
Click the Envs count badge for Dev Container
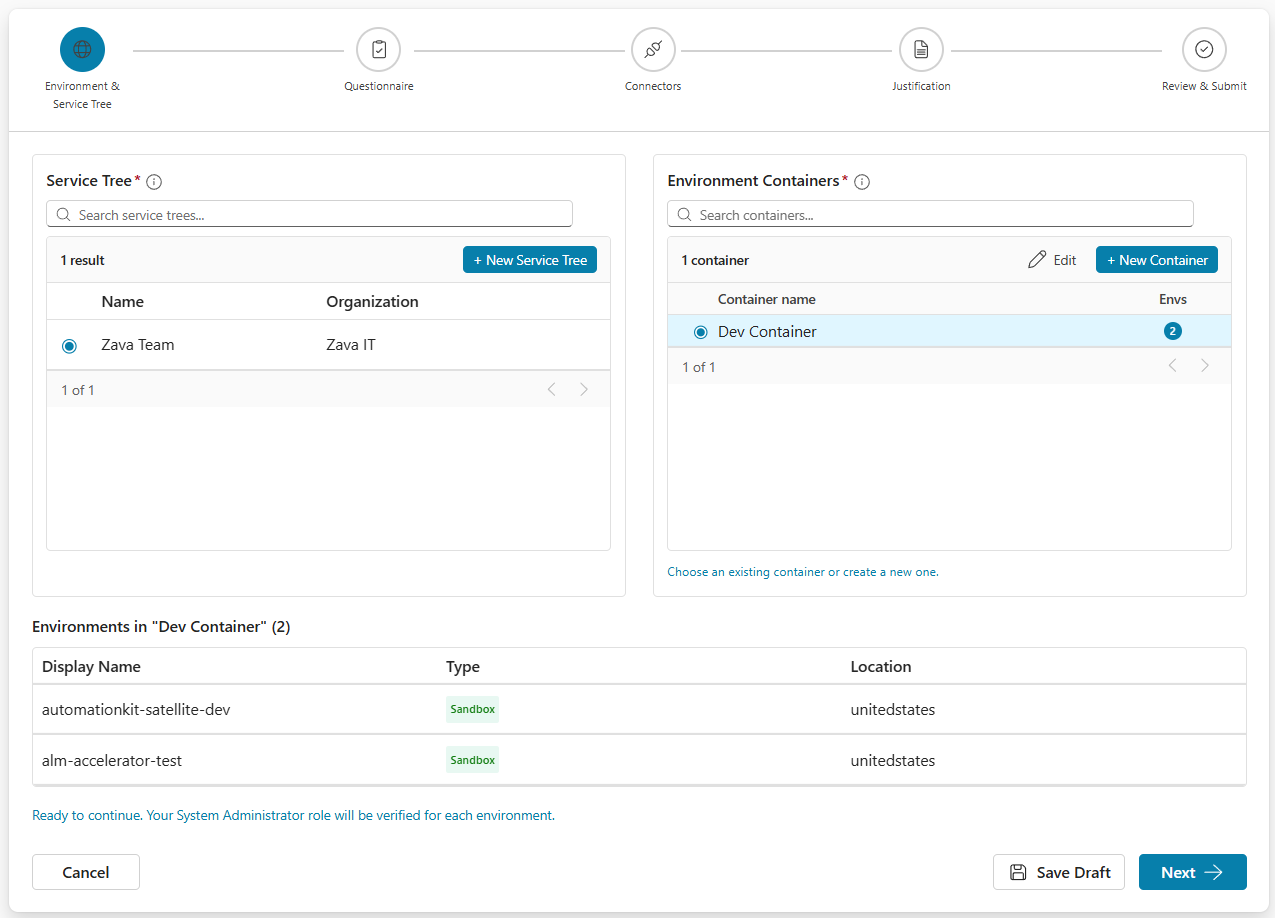coord(1173,331)
